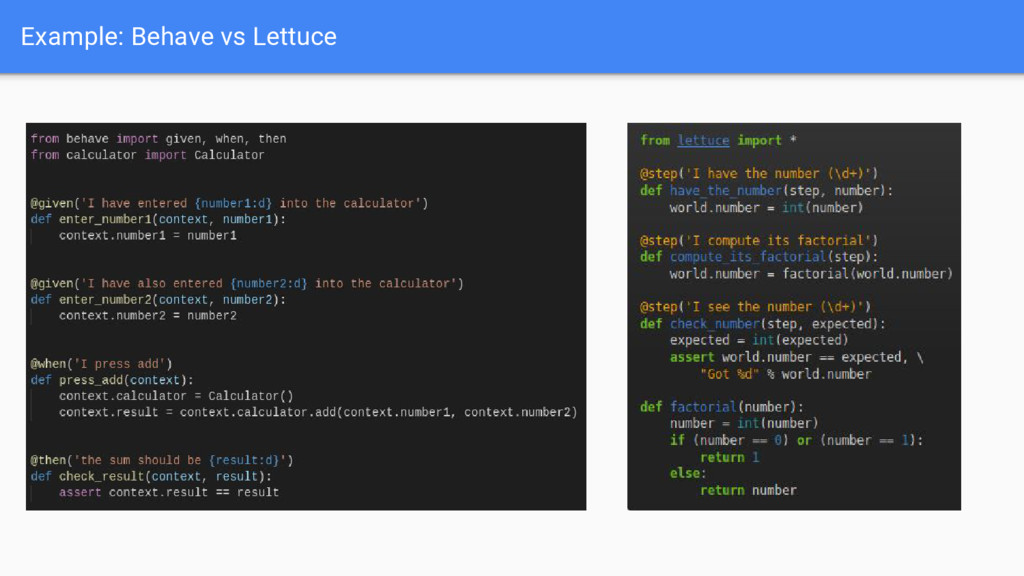Viewport: 1024px width, 576px height.
Task: Click the @step 'I see the number (\d+)' line
Action: coord(755,307)
